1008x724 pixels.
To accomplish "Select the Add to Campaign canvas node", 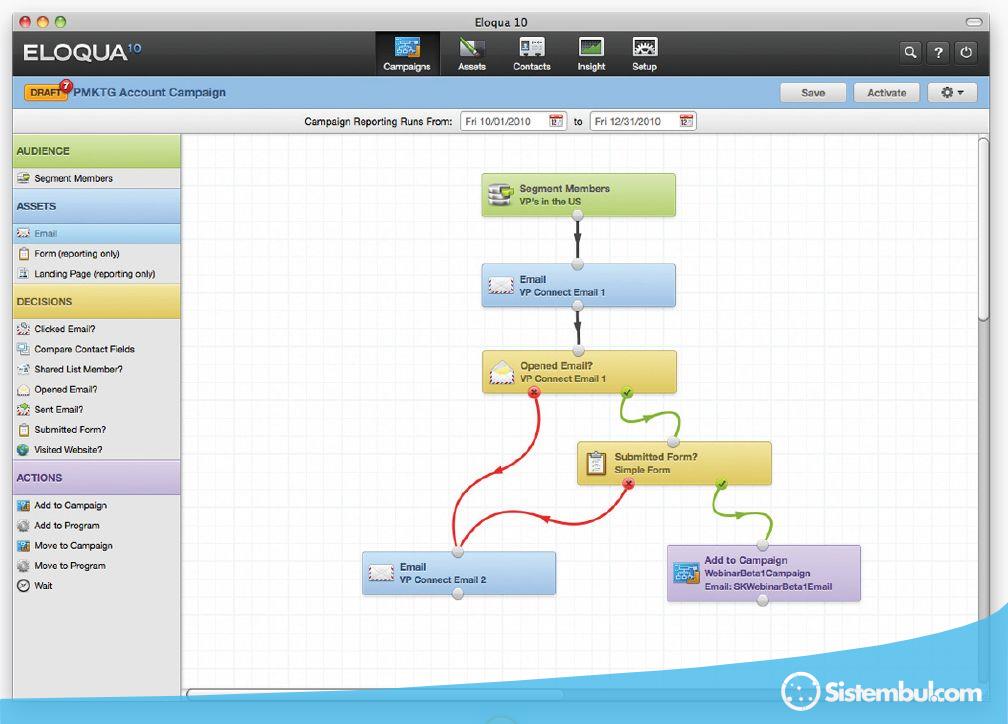I will point(764,573).
